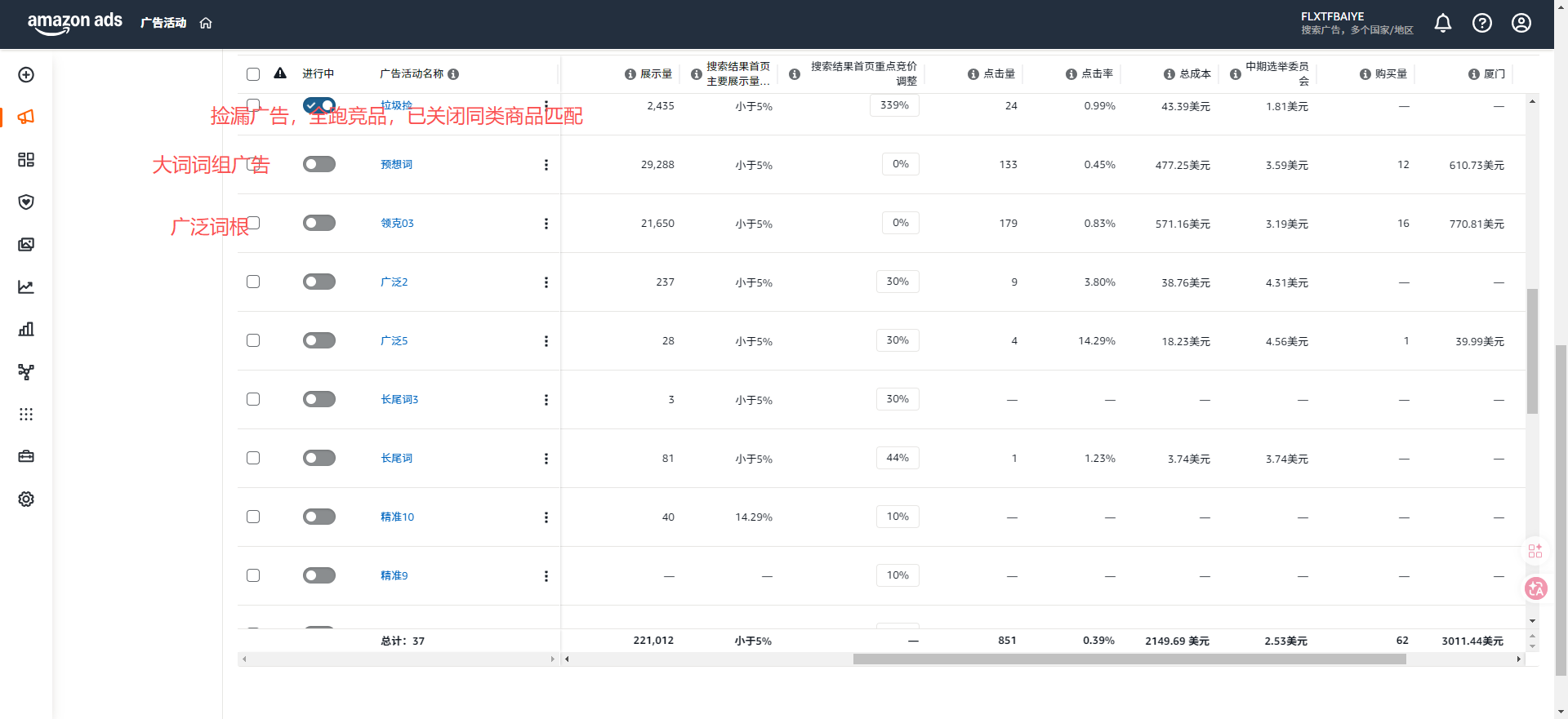Image resolution: width=1568 pixels, height=719 pixels.
Task: Click the plus create icon in sidebar
Action: (26, 75)
